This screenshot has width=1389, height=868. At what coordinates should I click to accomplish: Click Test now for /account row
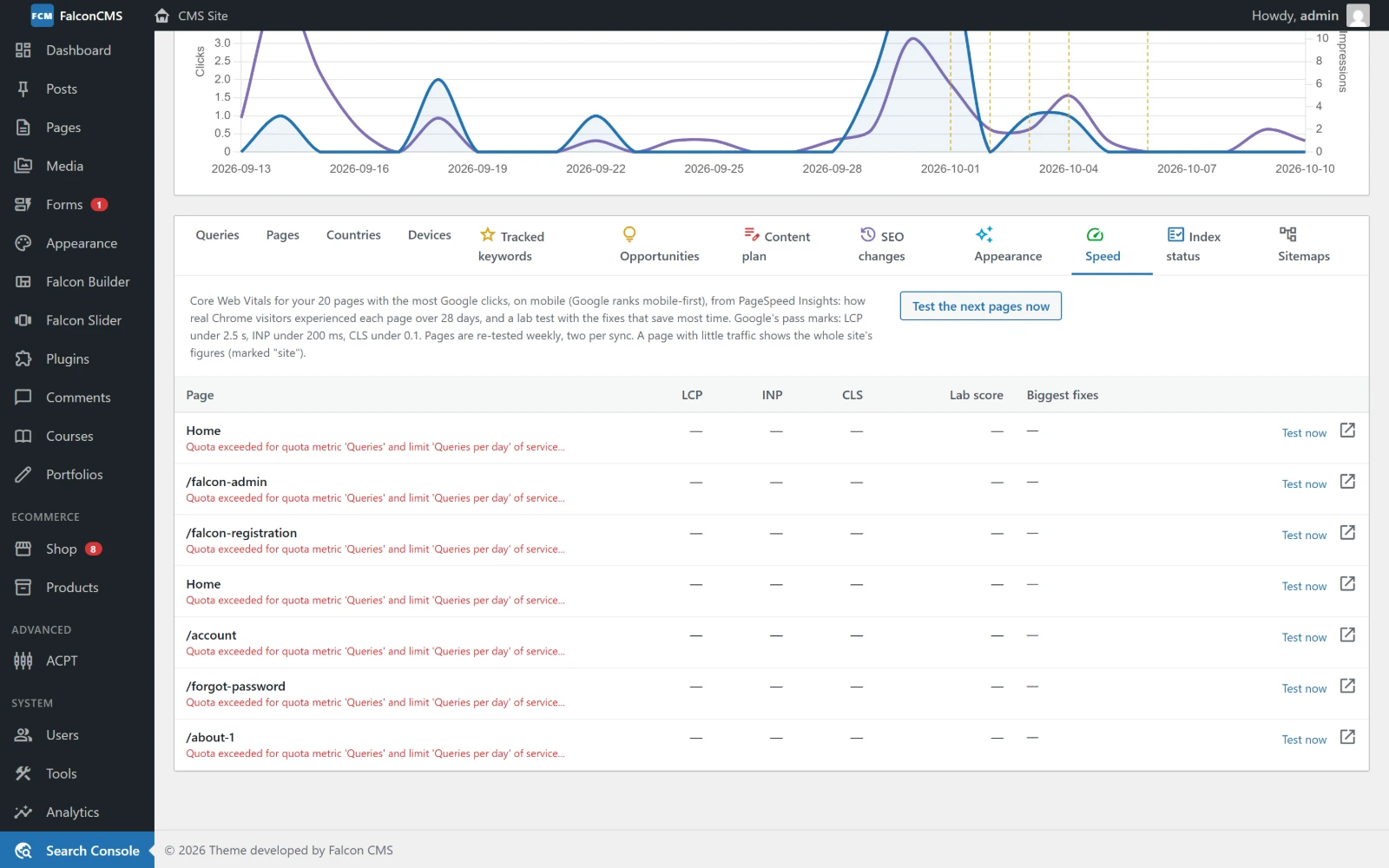[1304, 637]
